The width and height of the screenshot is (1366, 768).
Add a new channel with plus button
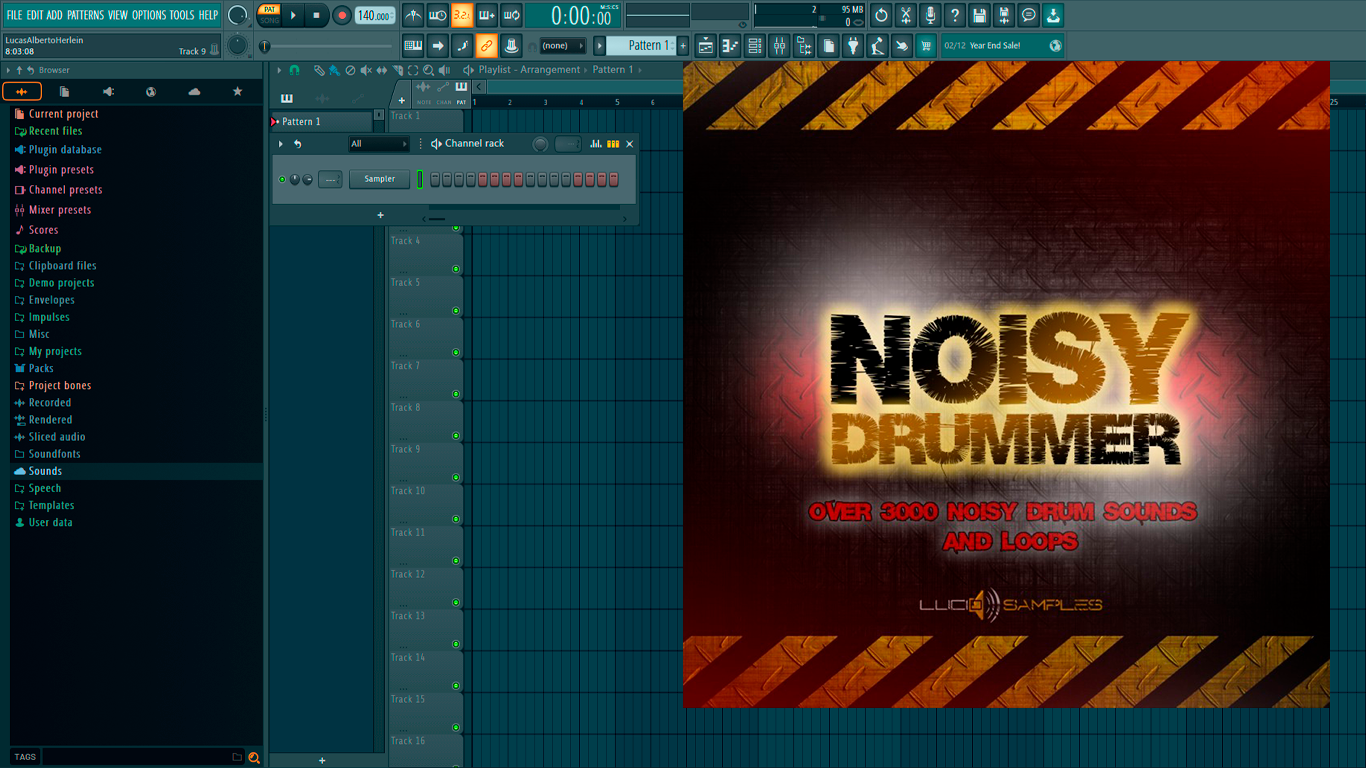(x=380, y=215)
